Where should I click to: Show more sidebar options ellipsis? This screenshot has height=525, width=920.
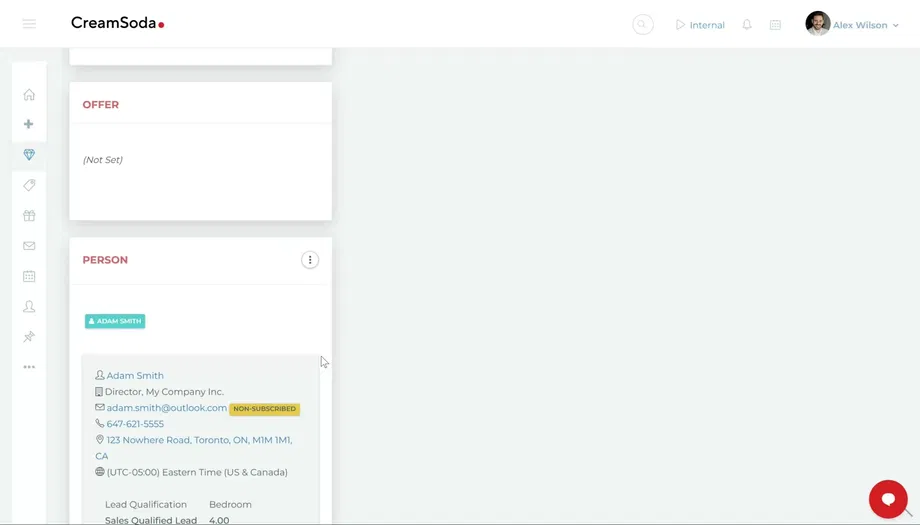29,367
